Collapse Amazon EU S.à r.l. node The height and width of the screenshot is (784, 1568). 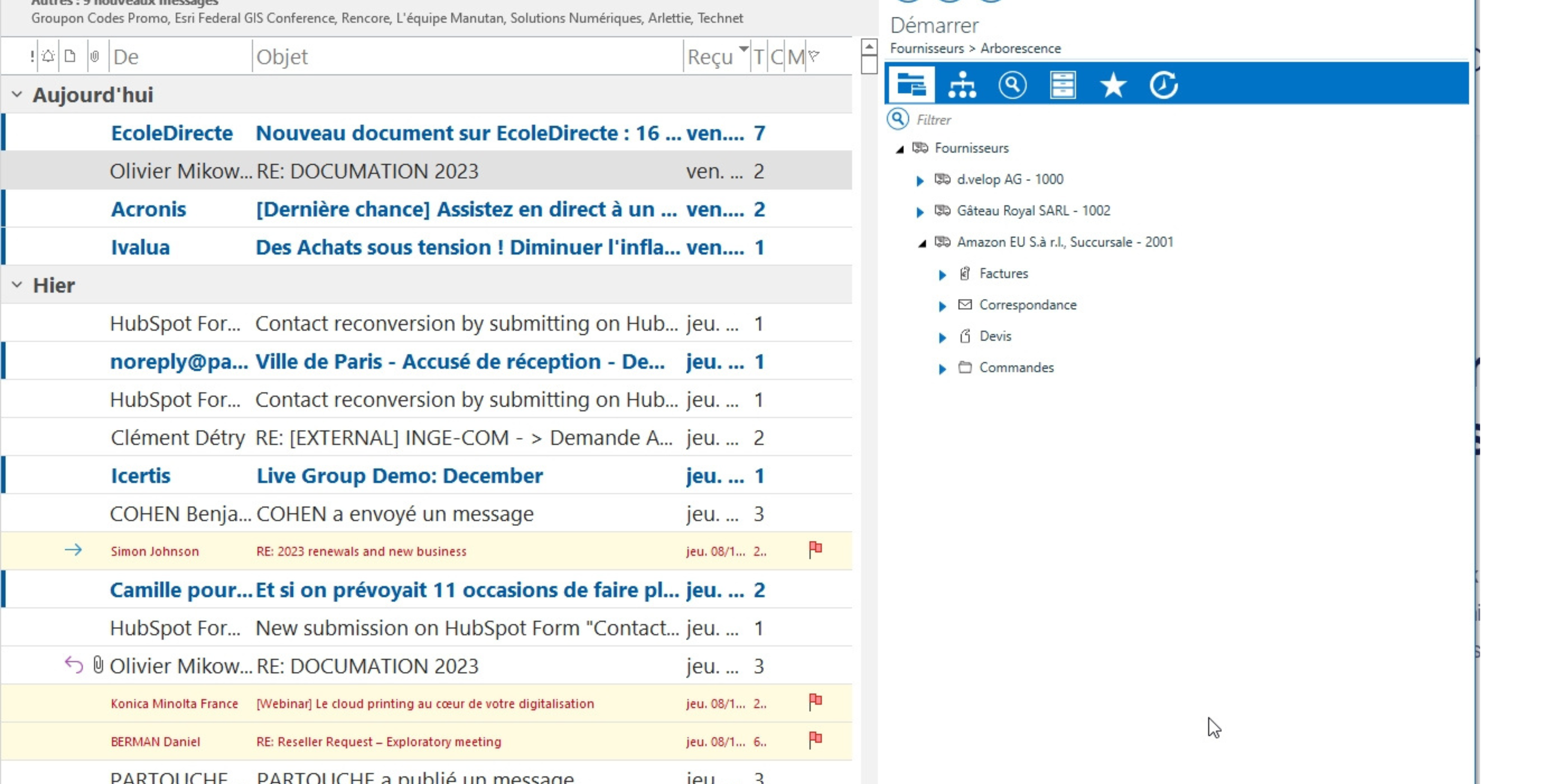coord(922,244)
